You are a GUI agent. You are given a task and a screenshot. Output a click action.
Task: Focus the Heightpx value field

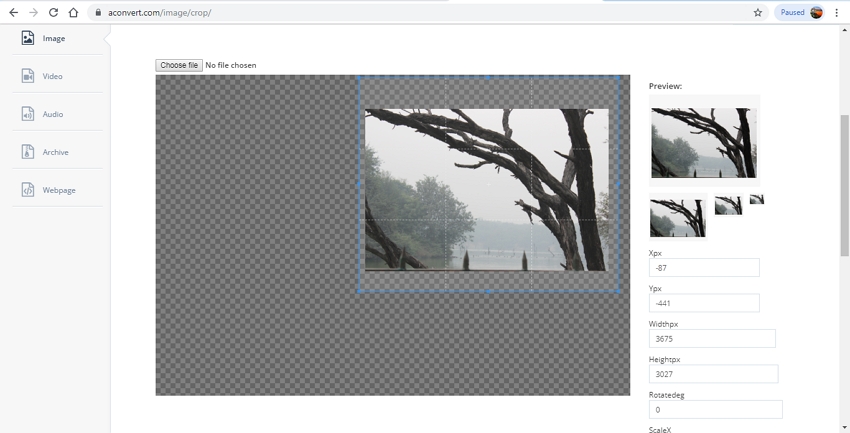[713, 374]
